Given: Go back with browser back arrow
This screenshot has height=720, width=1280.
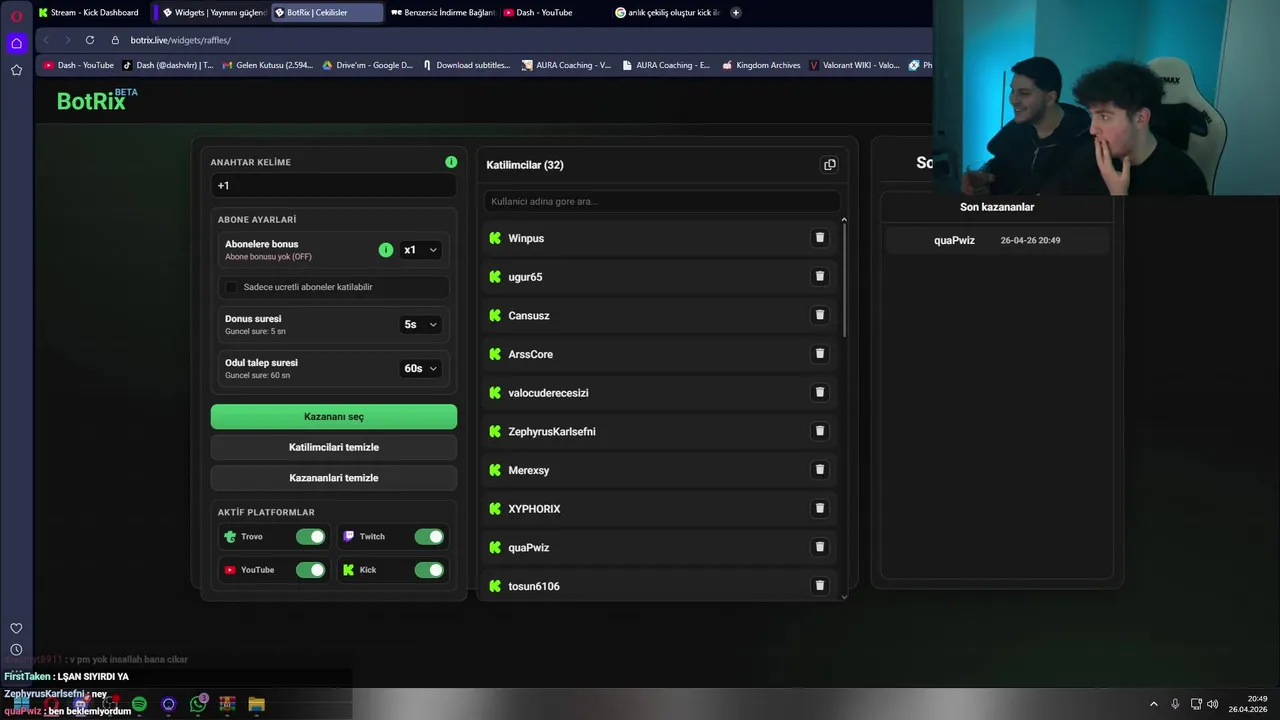Looking at the screenshot, I should (x=46, y=40).
